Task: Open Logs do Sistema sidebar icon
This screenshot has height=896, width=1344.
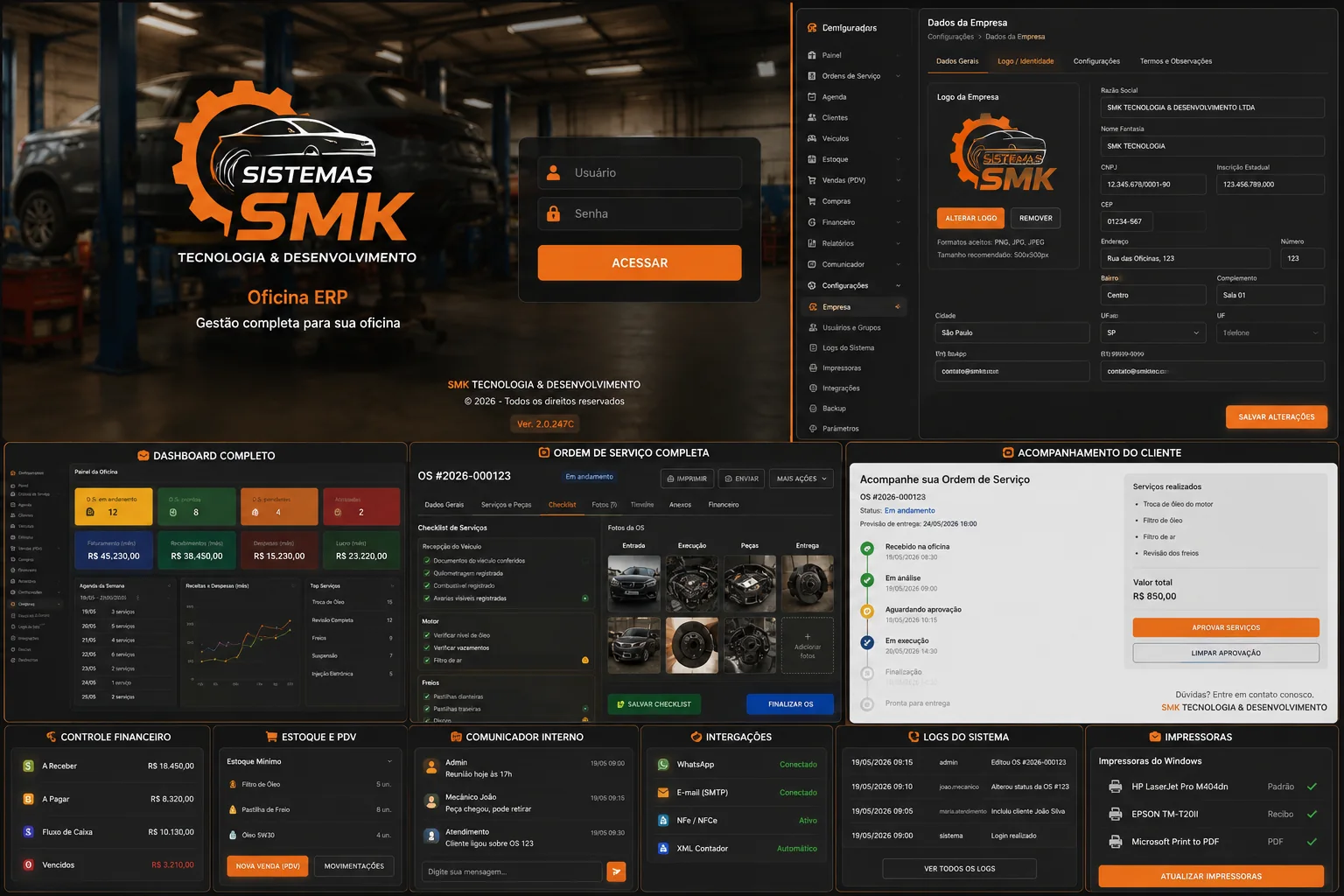Action: [813, 348]
